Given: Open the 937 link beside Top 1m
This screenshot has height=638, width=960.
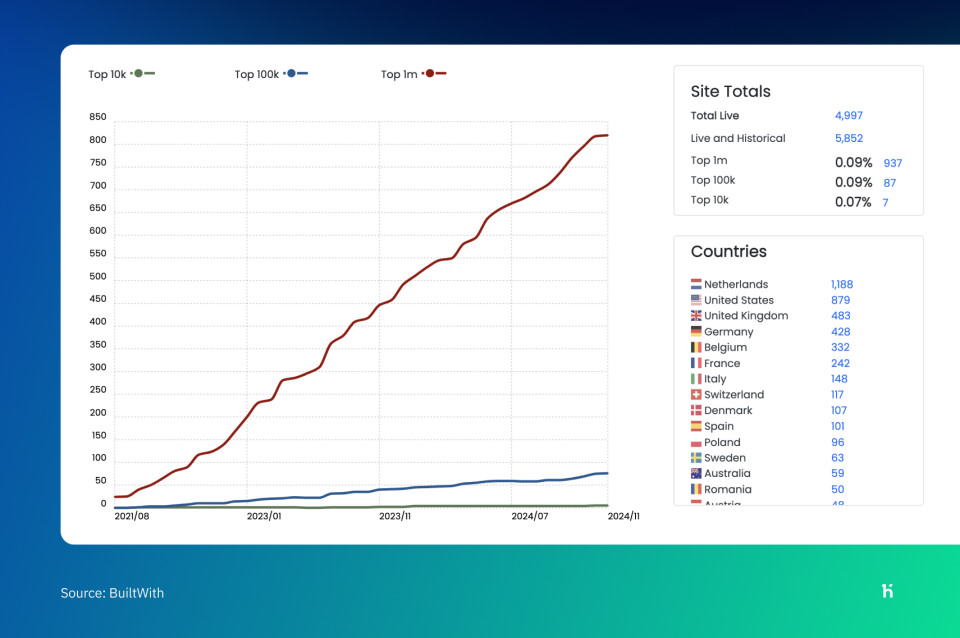Looking at the screenshot, I should pos(892,163).
